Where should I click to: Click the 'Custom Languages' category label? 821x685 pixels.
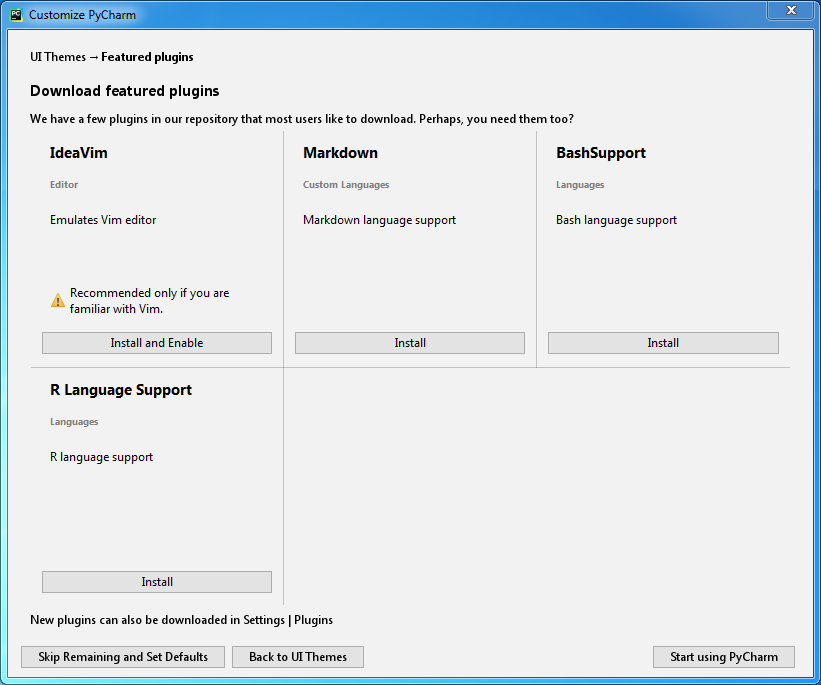(x=346, y=185)
